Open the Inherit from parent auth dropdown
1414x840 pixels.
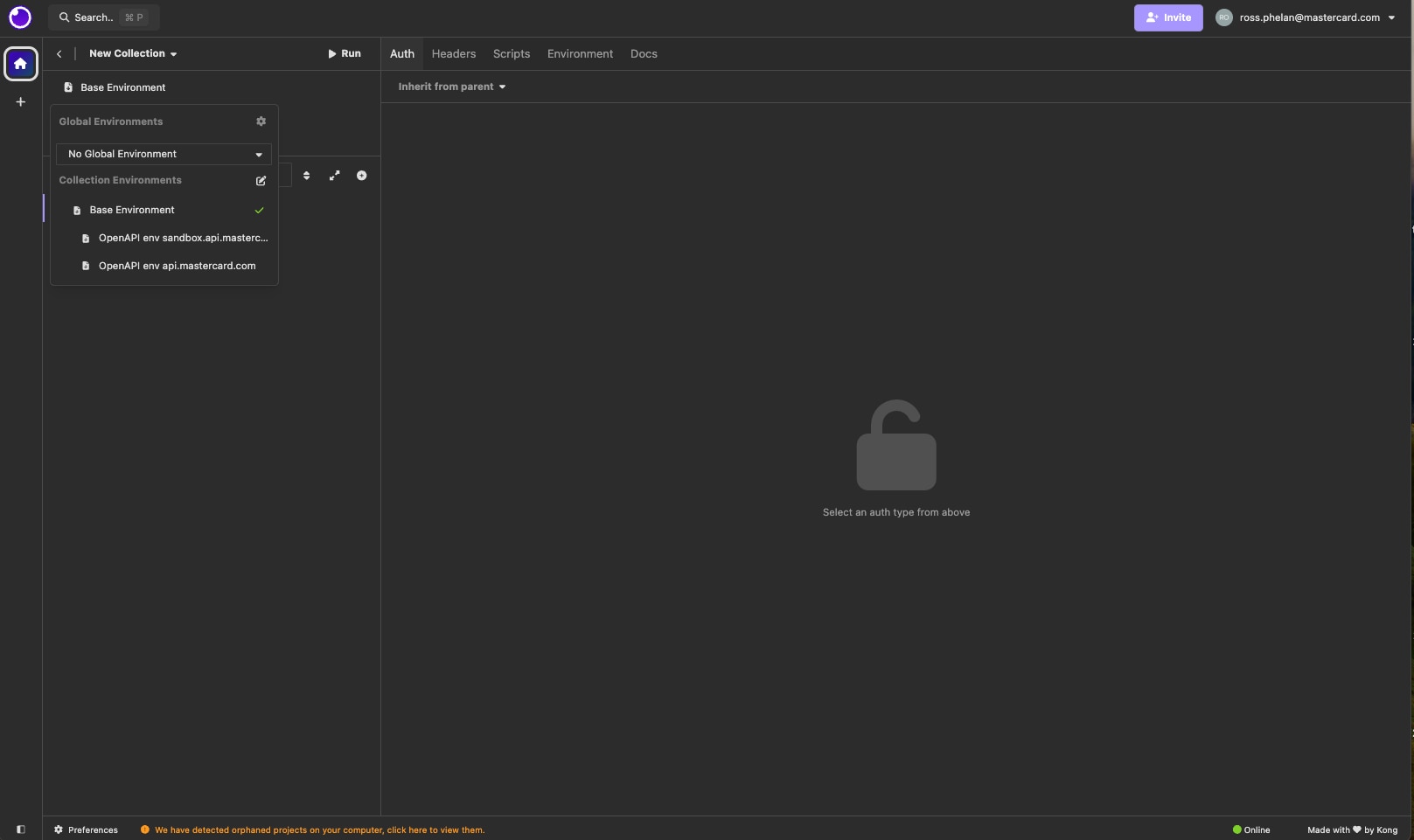[x=451, y=87]
